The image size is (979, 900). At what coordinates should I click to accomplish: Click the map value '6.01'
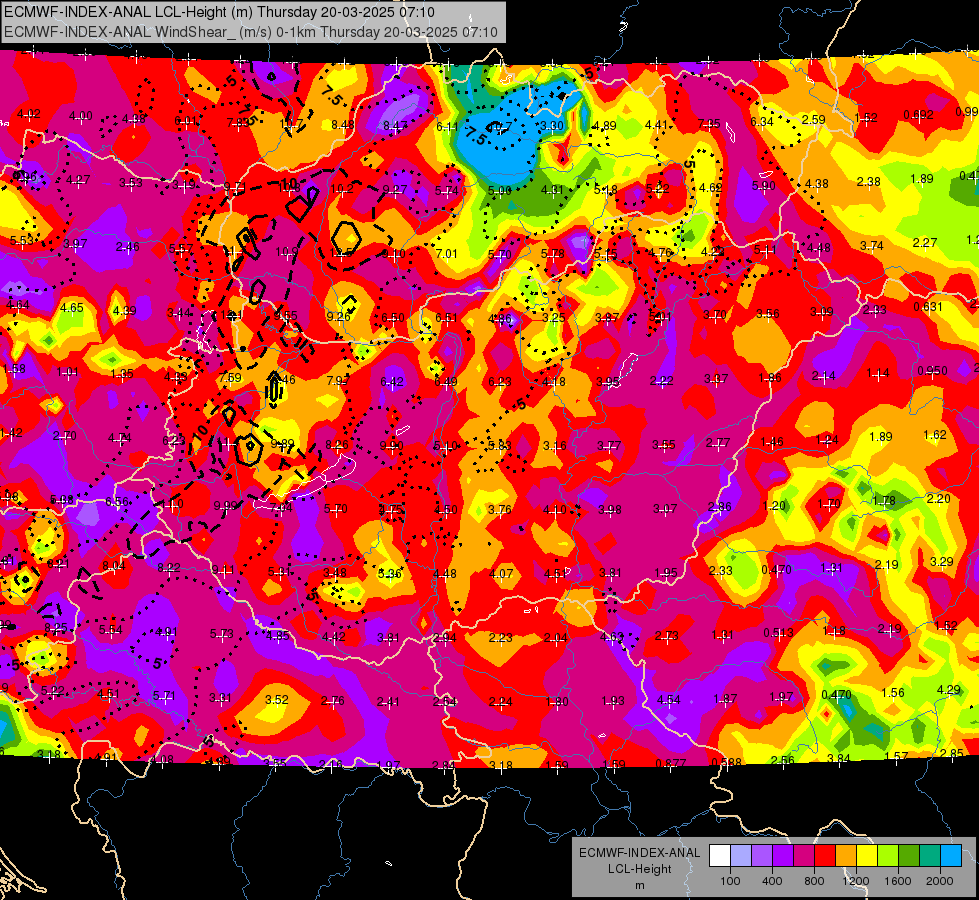coord(186,121)
